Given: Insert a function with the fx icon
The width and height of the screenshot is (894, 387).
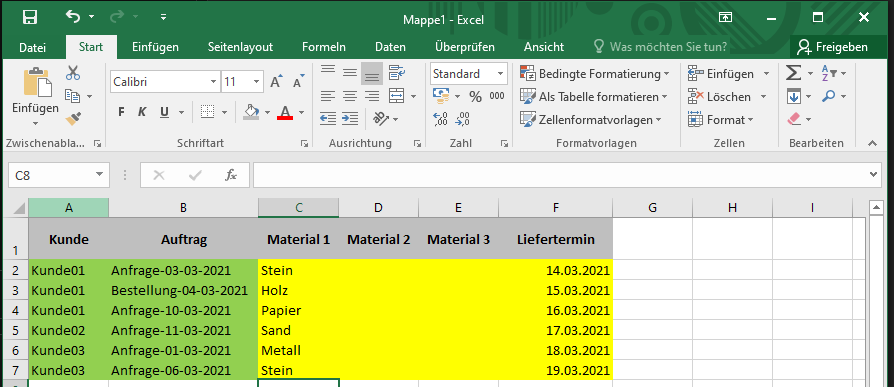Looking at the screenshot, I should [x=231, y=175].
